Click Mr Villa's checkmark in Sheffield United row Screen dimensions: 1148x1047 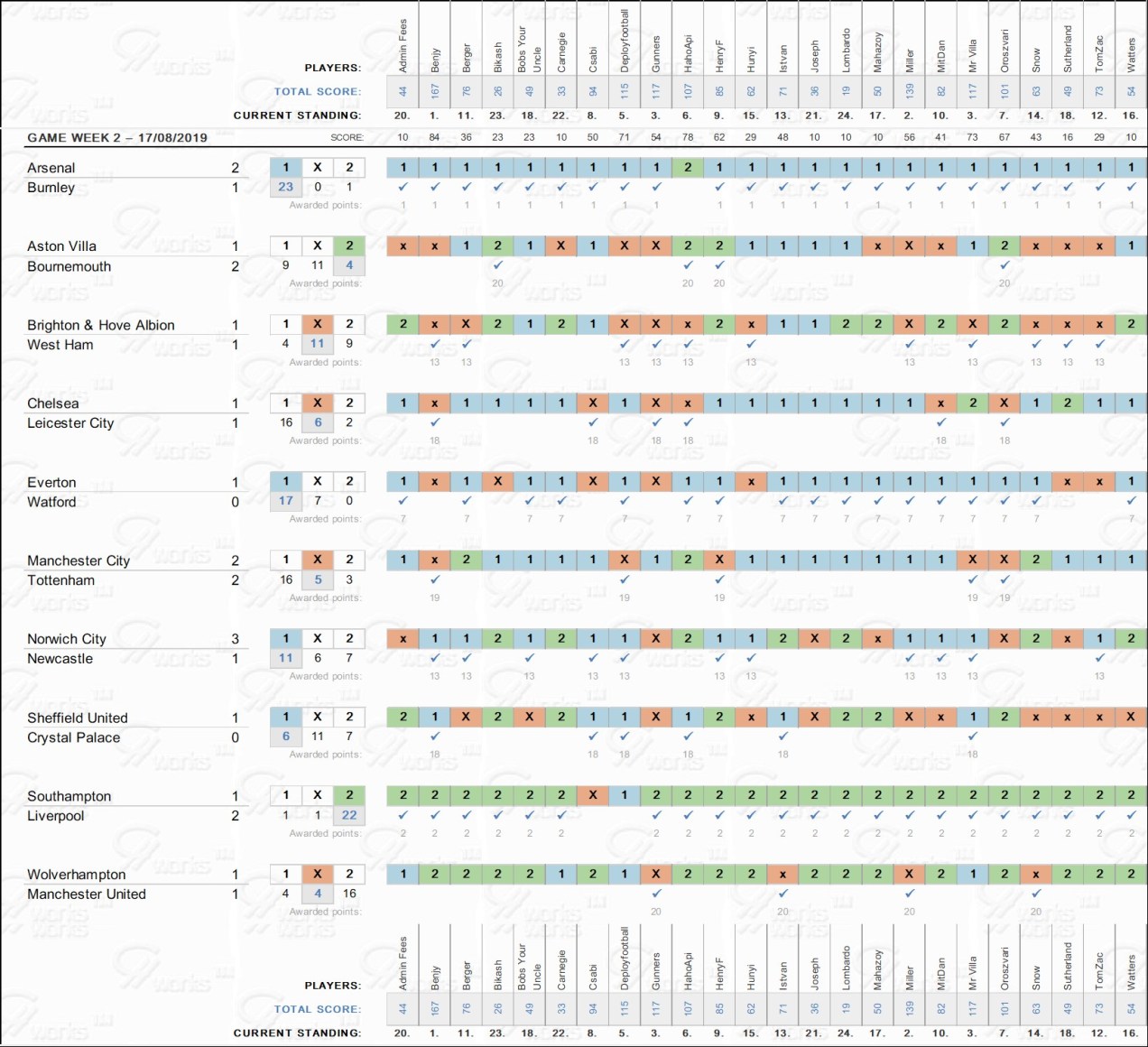tap(972, 737)
